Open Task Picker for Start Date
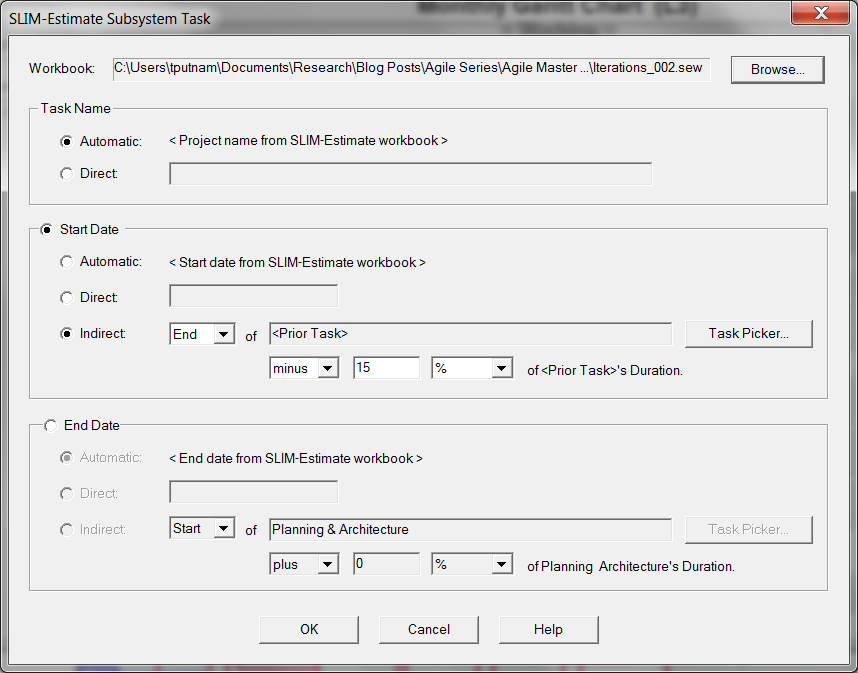 (x=749, y=334)
